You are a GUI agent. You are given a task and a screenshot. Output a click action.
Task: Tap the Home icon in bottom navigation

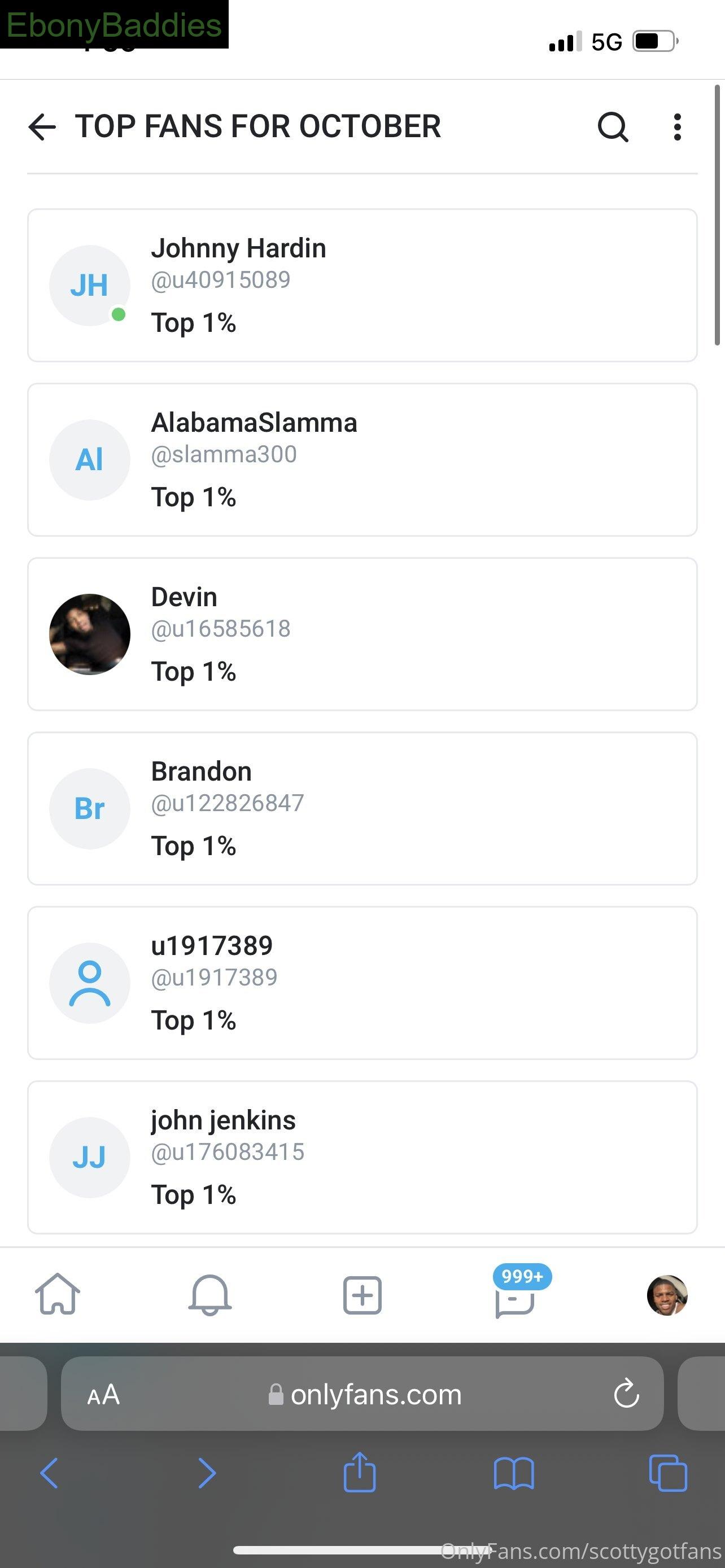57,1294
